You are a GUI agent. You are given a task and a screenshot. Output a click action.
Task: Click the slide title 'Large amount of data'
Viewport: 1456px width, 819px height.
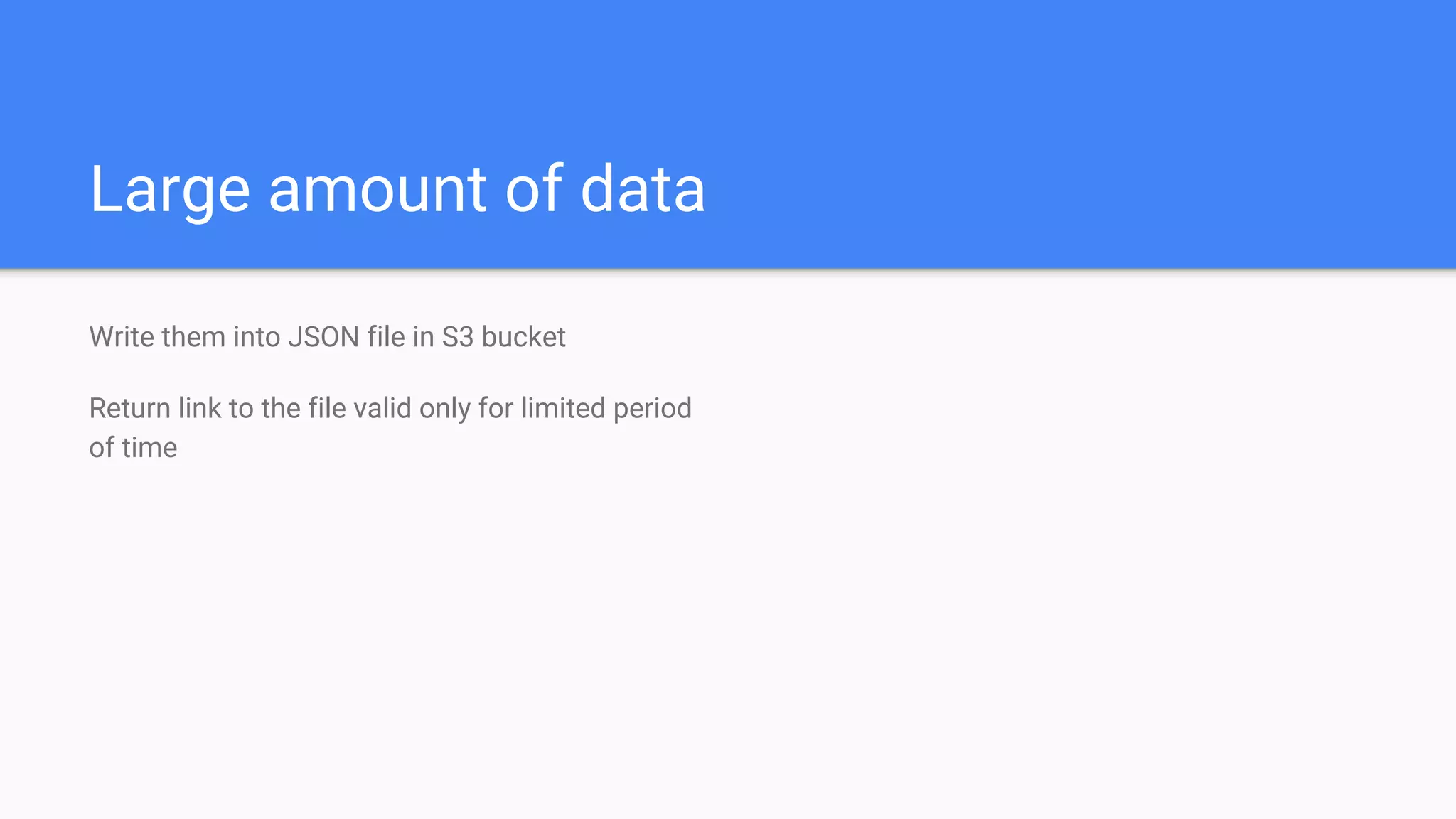point(397,189)
